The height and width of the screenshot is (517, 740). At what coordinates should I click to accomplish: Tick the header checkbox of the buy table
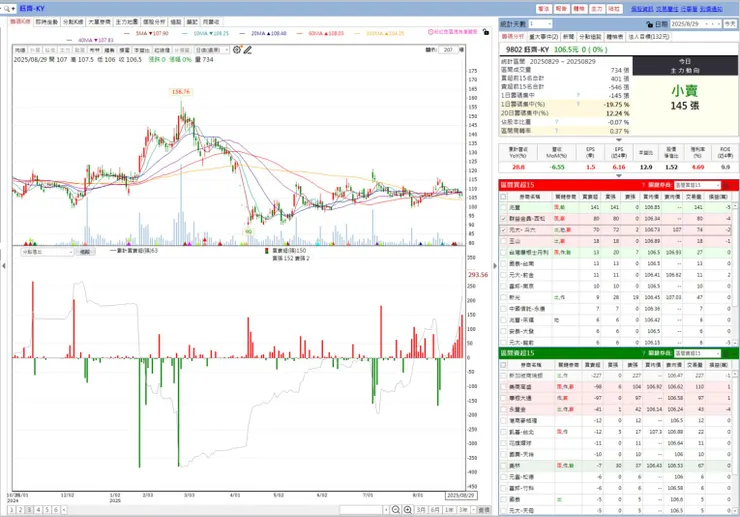coord(504,196)
